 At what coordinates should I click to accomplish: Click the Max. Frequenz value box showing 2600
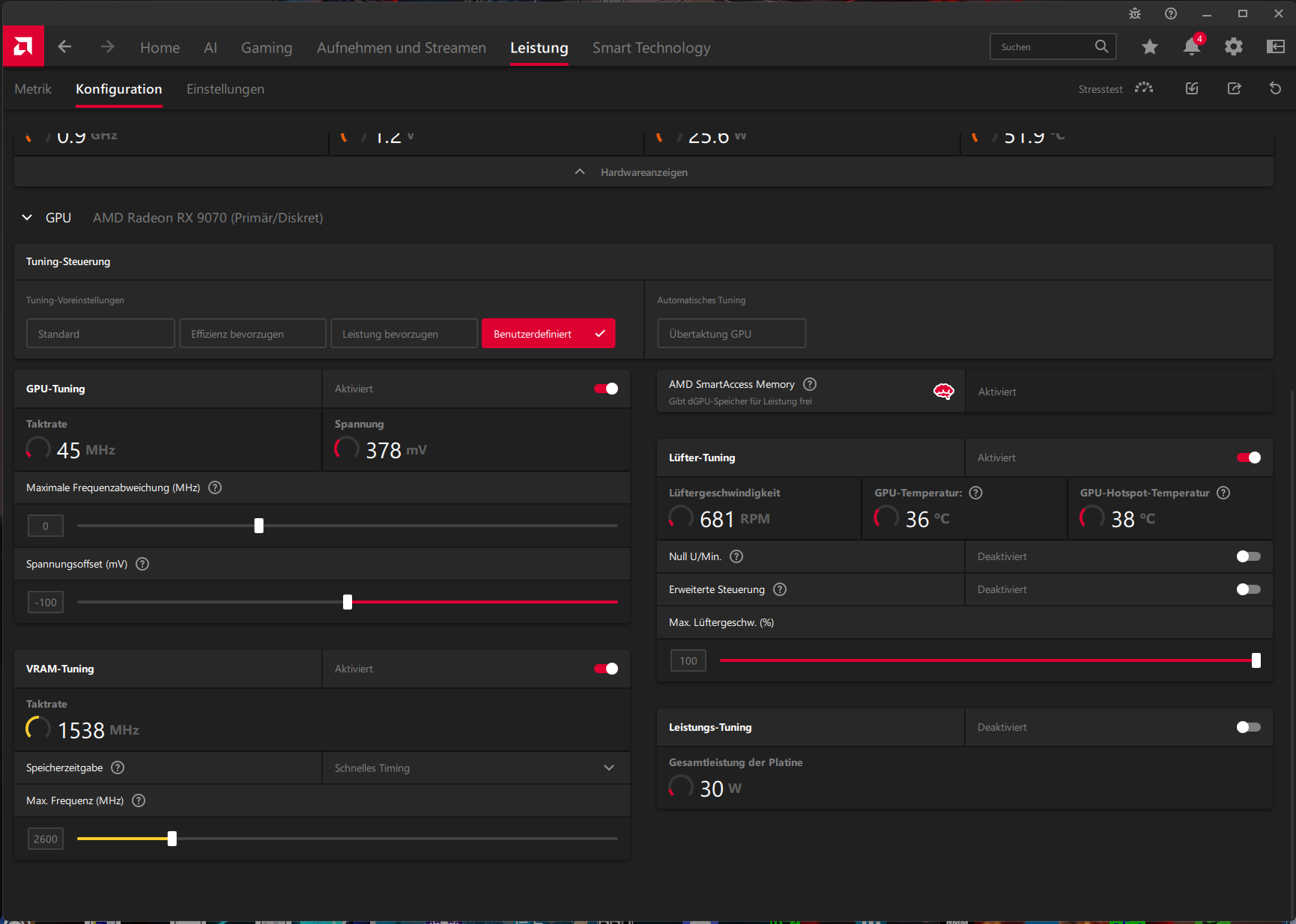coord(46,839)
